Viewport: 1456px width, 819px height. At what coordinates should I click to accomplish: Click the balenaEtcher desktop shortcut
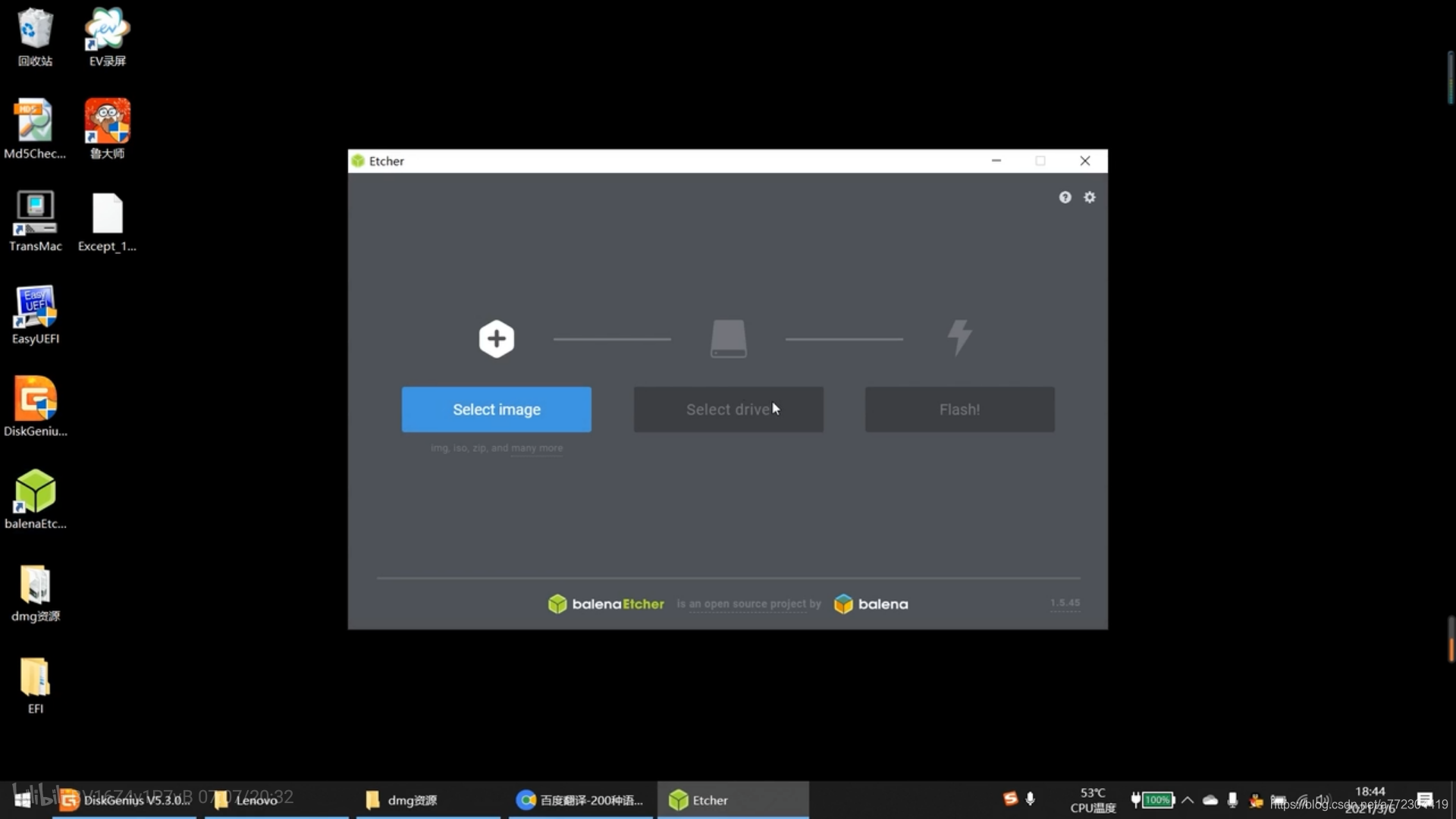tap(35, 499)
